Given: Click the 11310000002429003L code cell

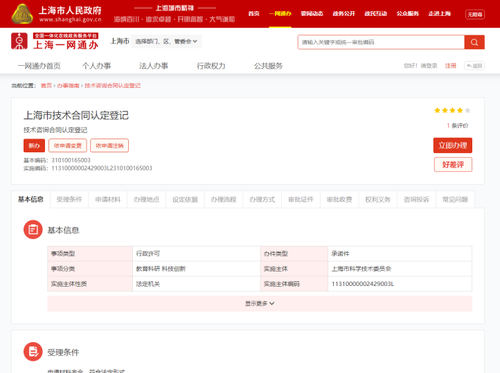Looking at the screenshot, I should (400, 284).
